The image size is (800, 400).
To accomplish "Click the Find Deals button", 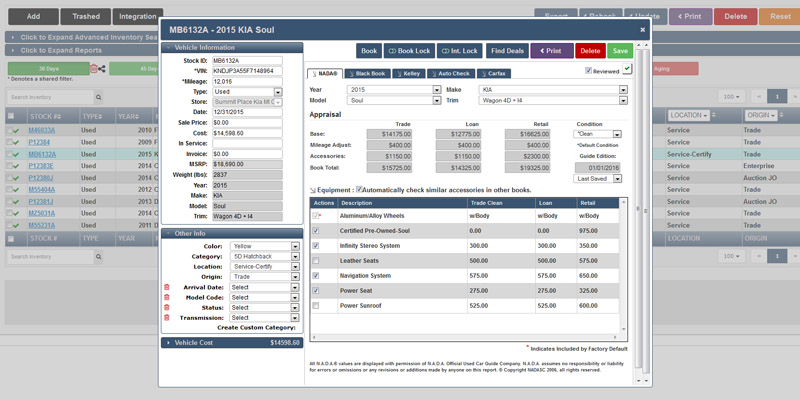I will [508, 51].
